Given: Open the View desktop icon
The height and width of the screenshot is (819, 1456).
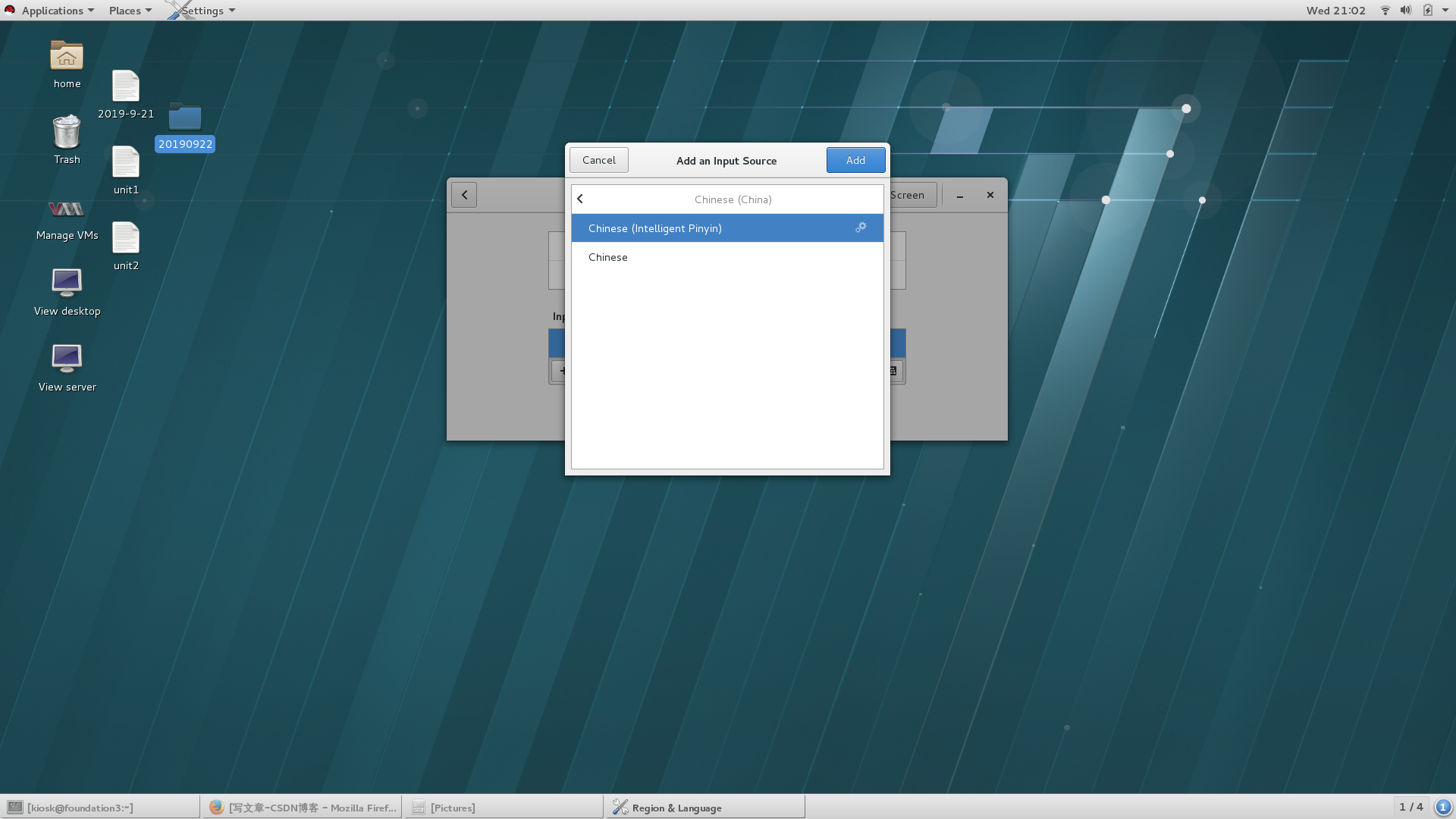Looking at the screenshot, I should (x=67, y=283).
